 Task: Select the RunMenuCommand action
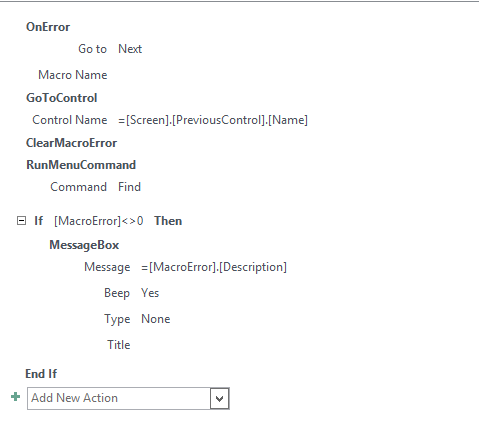[x=81, y=165]
